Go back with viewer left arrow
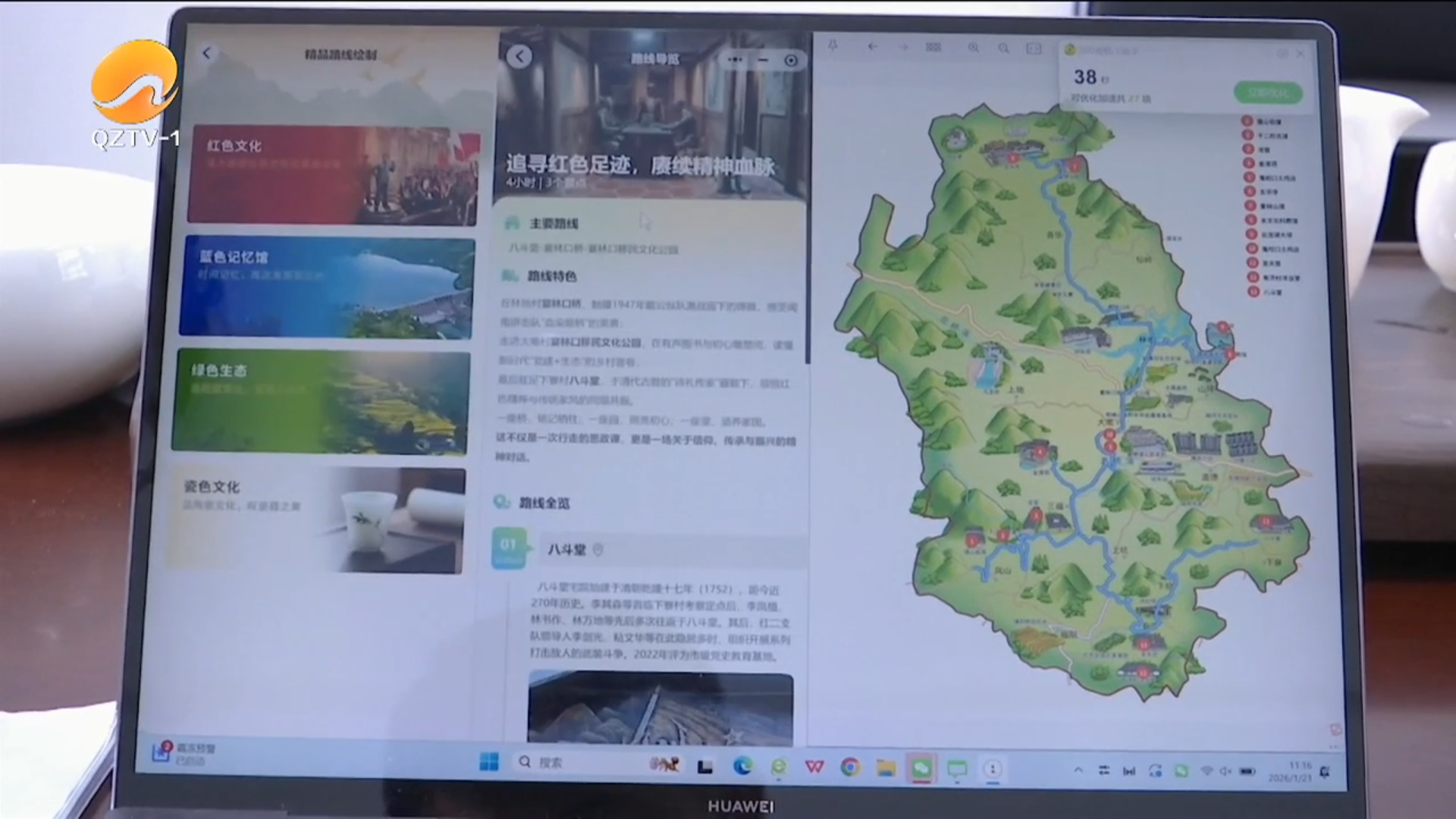Viewport: 1456px width, 819px height. [873, 46]
